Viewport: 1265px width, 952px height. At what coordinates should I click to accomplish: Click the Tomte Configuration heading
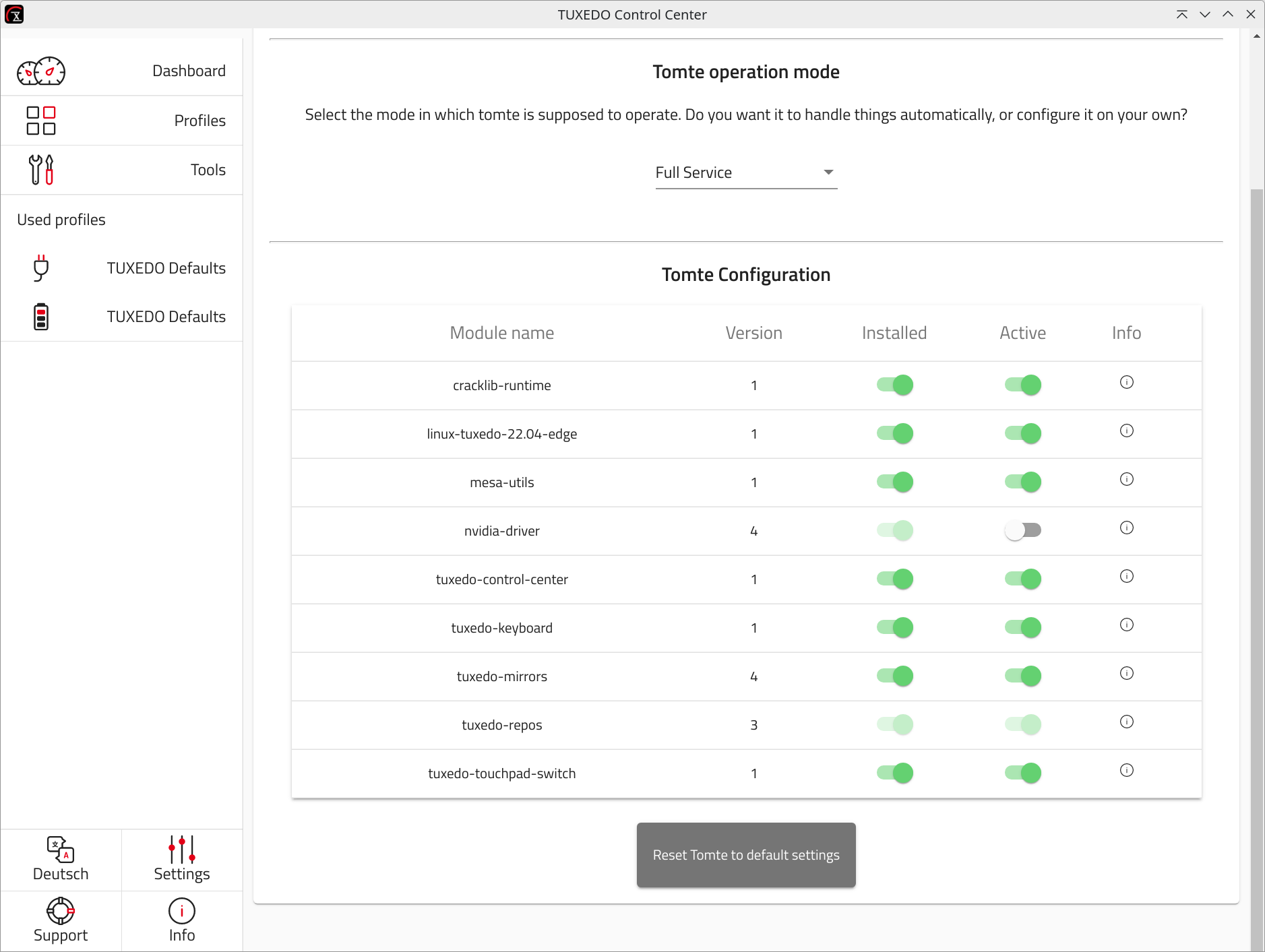pyautogui.click(x=746, y=275)
